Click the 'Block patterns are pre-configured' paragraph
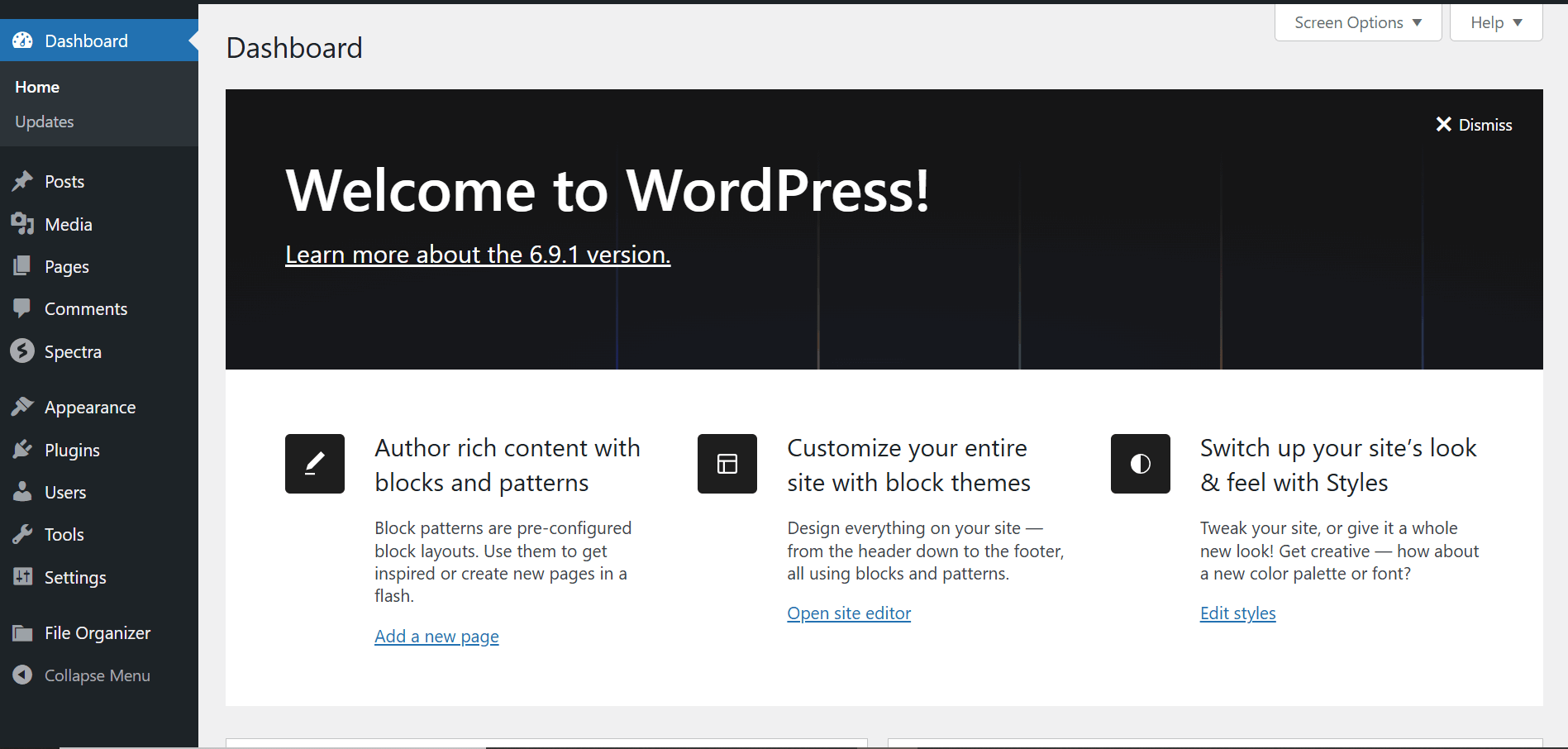The image size is (1568, 749). point(503,561)
